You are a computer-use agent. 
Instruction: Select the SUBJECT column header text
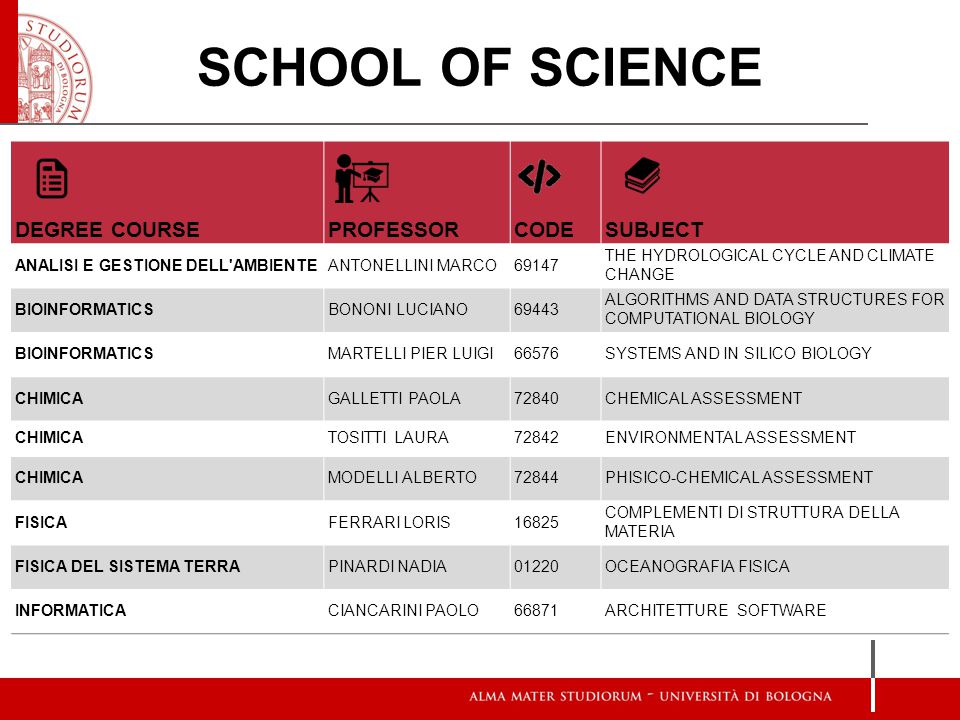click(654, 230)
